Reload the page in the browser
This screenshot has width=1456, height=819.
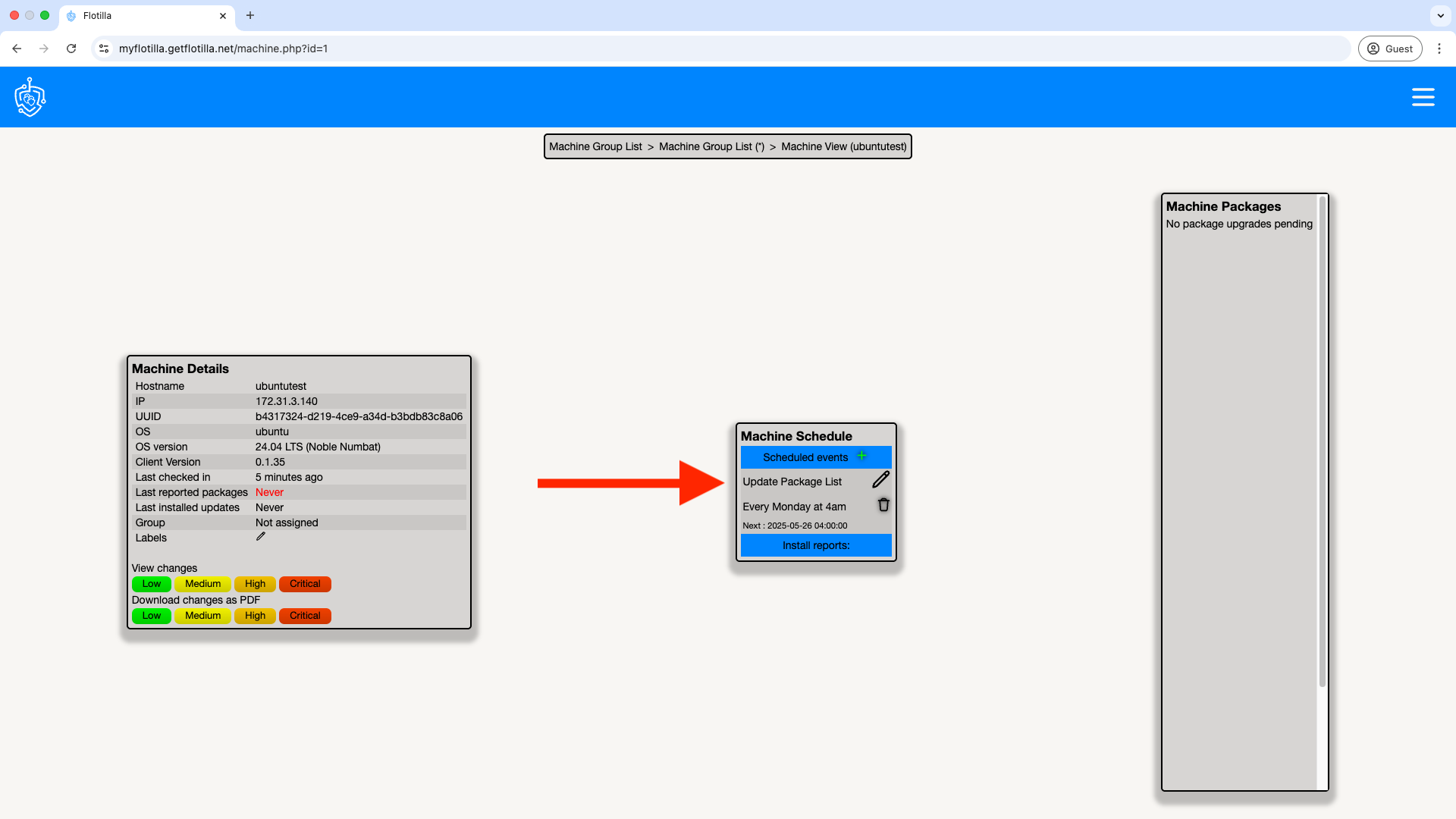[71, 49]
